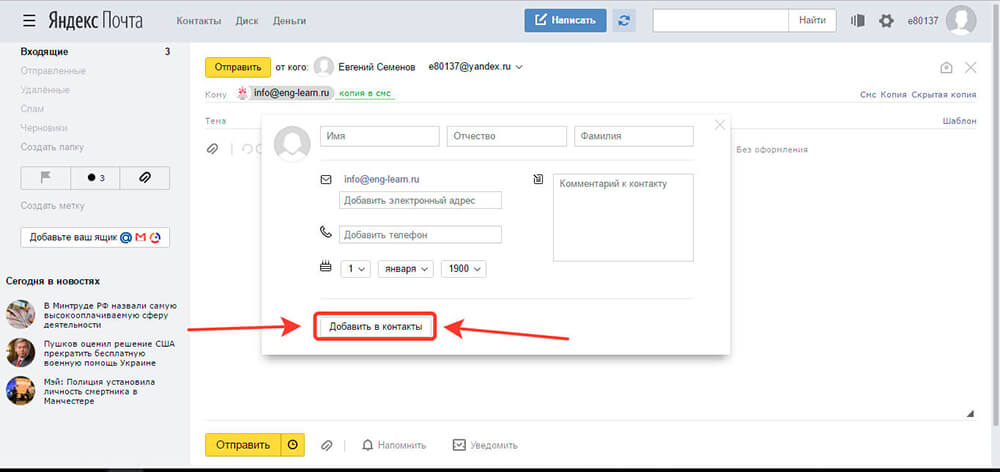Expand the birth day dropdown
Image resolution: width=1000 pixels, height=472 pixels.
(x=356, y=269)
